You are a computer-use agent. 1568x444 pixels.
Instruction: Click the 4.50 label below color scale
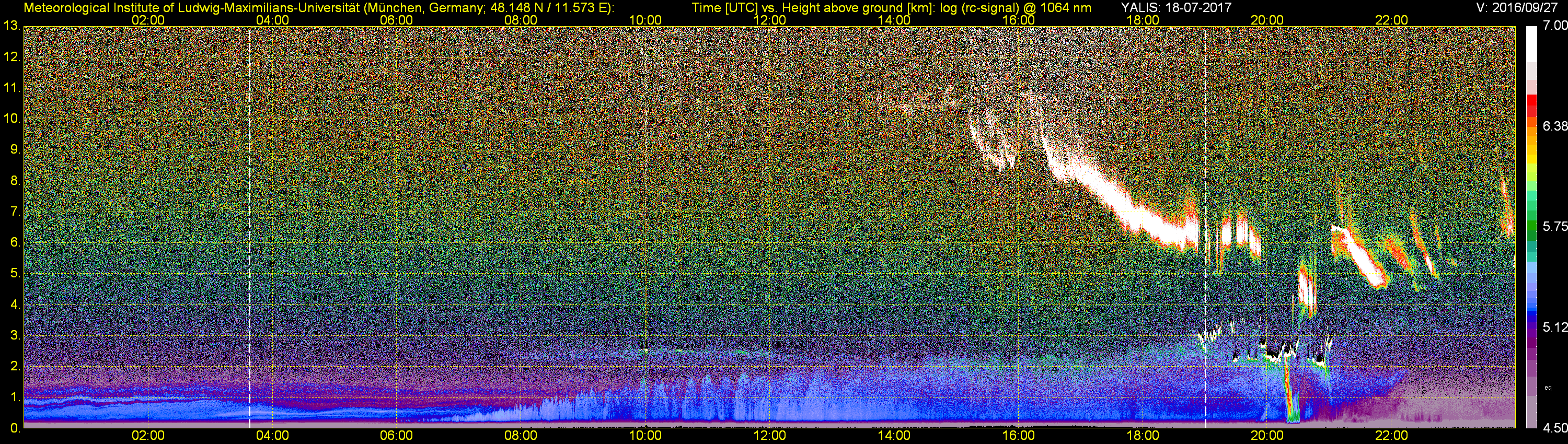tap(1554, 429)
